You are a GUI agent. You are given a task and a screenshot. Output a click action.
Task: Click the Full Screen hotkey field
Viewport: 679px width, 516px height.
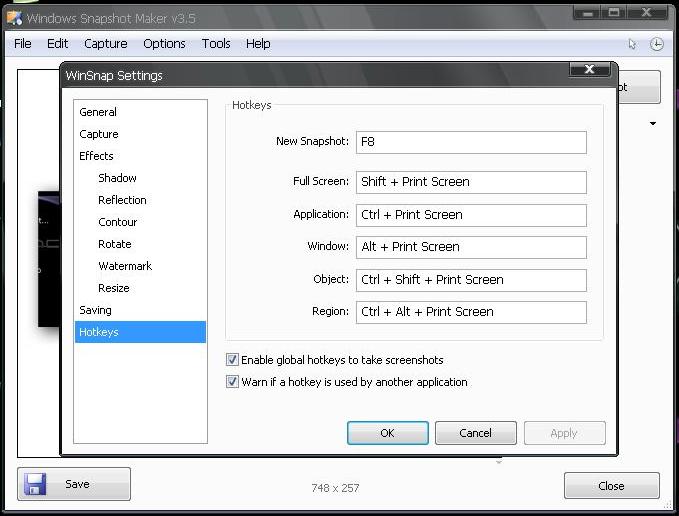(471, 182)
